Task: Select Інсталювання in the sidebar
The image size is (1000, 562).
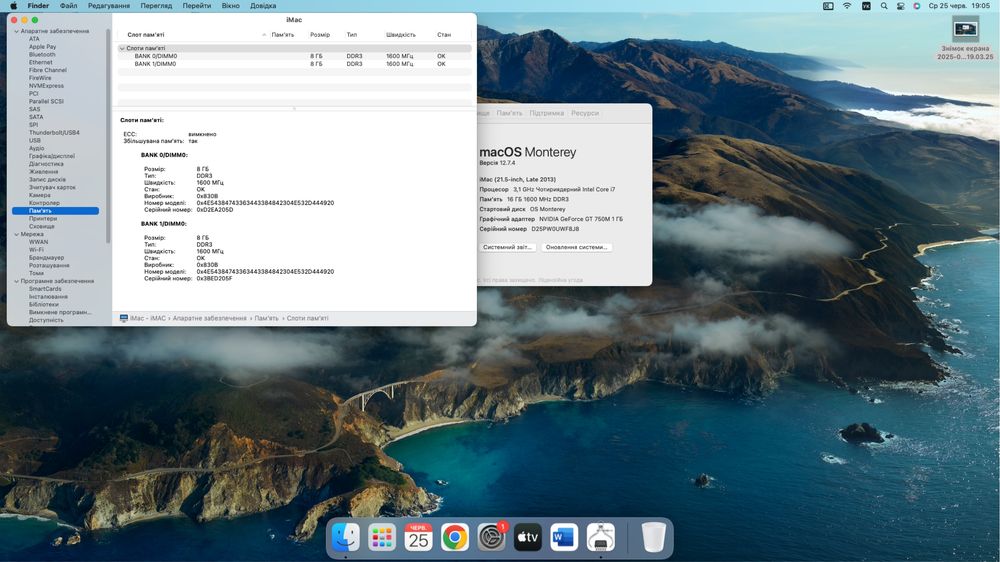Action: 48,297
